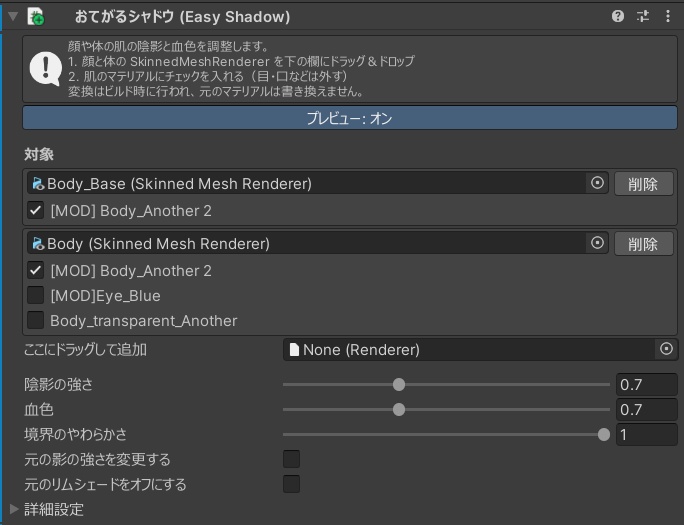The width and height of the screenshot is (684, 525).
Task: Enable 元のリムシェードをオフにする checkbox
Action: [x=291, y=484]
